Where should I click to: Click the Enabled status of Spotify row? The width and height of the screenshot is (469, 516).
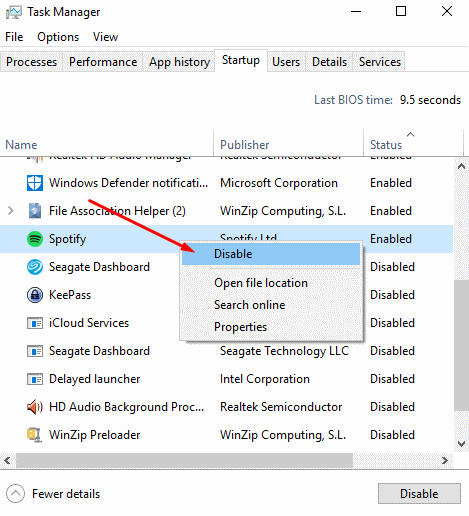tap(391, 239)
